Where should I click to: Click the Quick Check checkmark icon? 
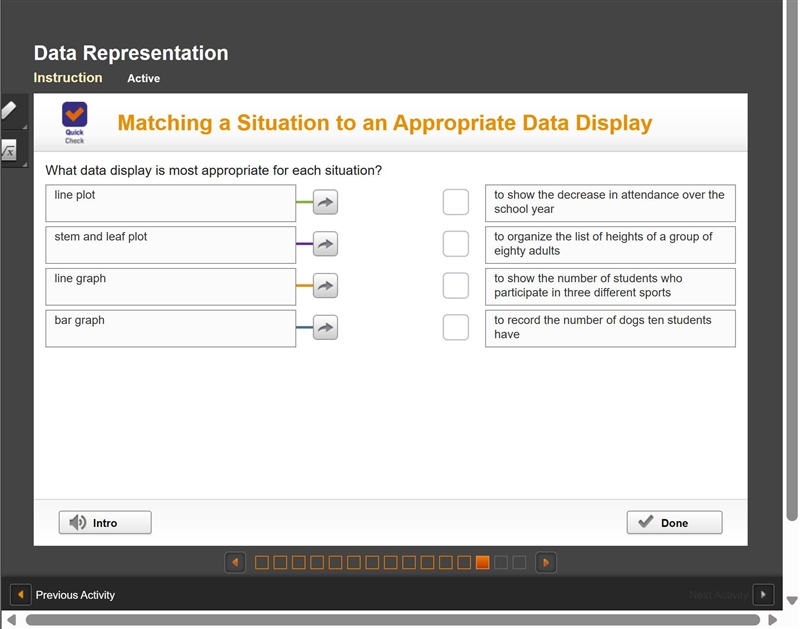click(x=74, y=114)
